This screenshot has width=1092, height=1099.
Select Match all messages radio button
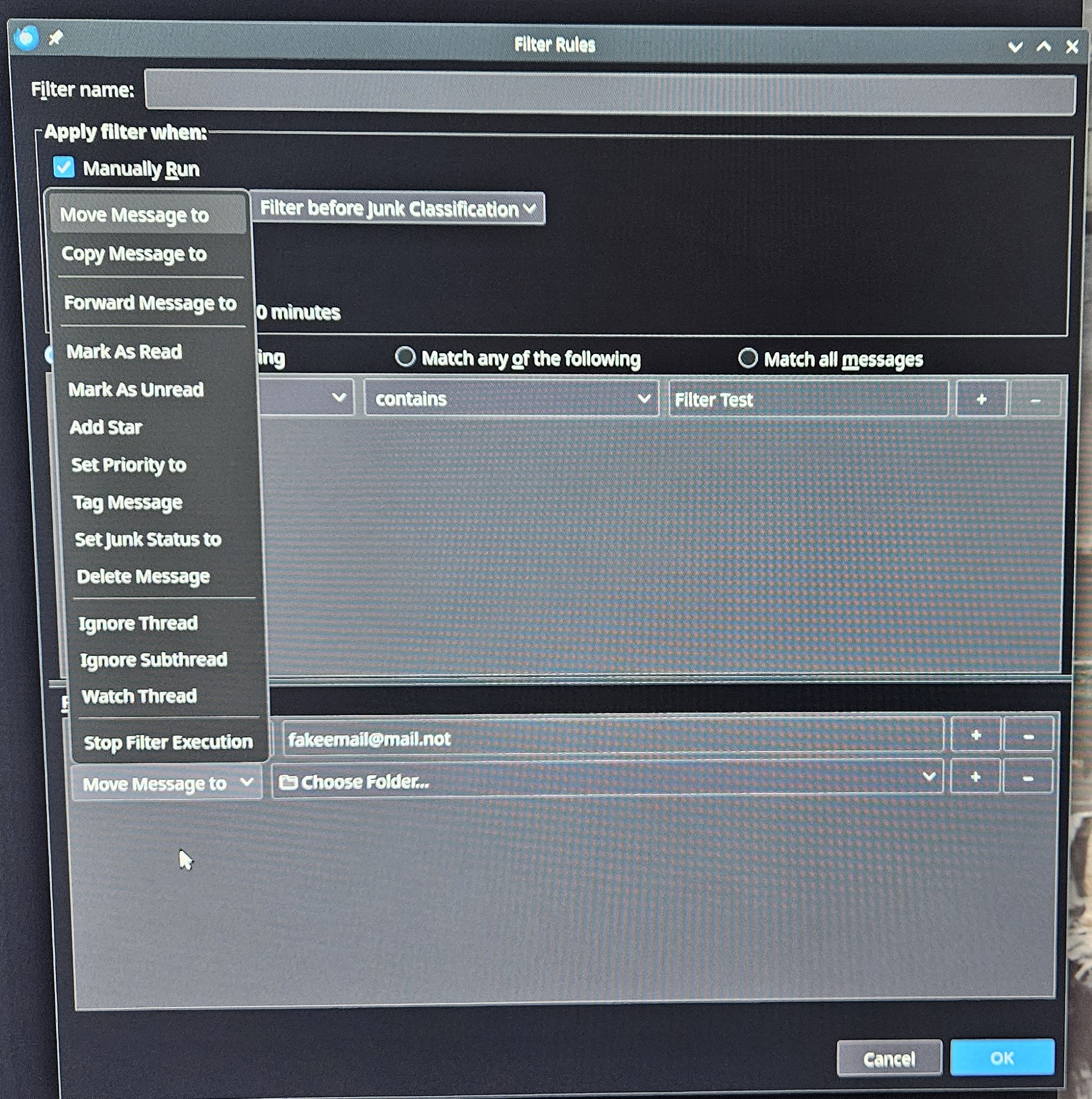click(x=747, y=358)
